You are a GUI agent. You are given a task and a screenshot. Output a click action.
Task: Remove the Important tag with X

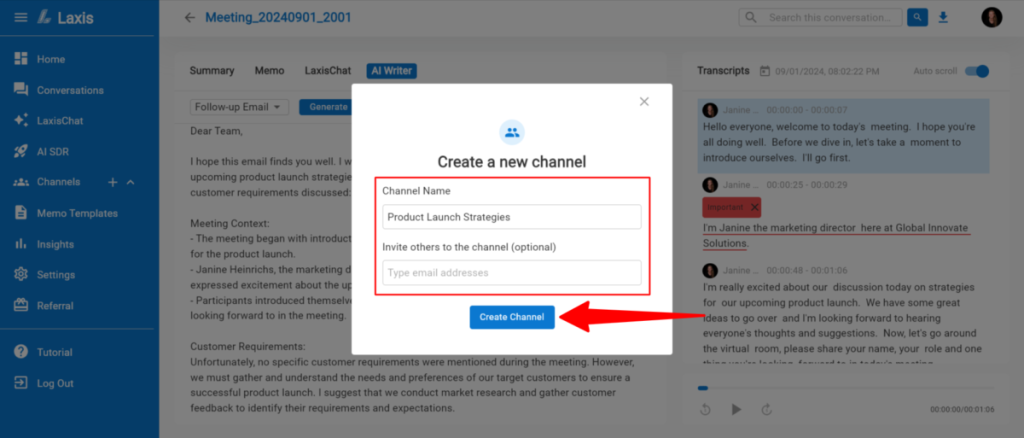click(x=754, y=207)
